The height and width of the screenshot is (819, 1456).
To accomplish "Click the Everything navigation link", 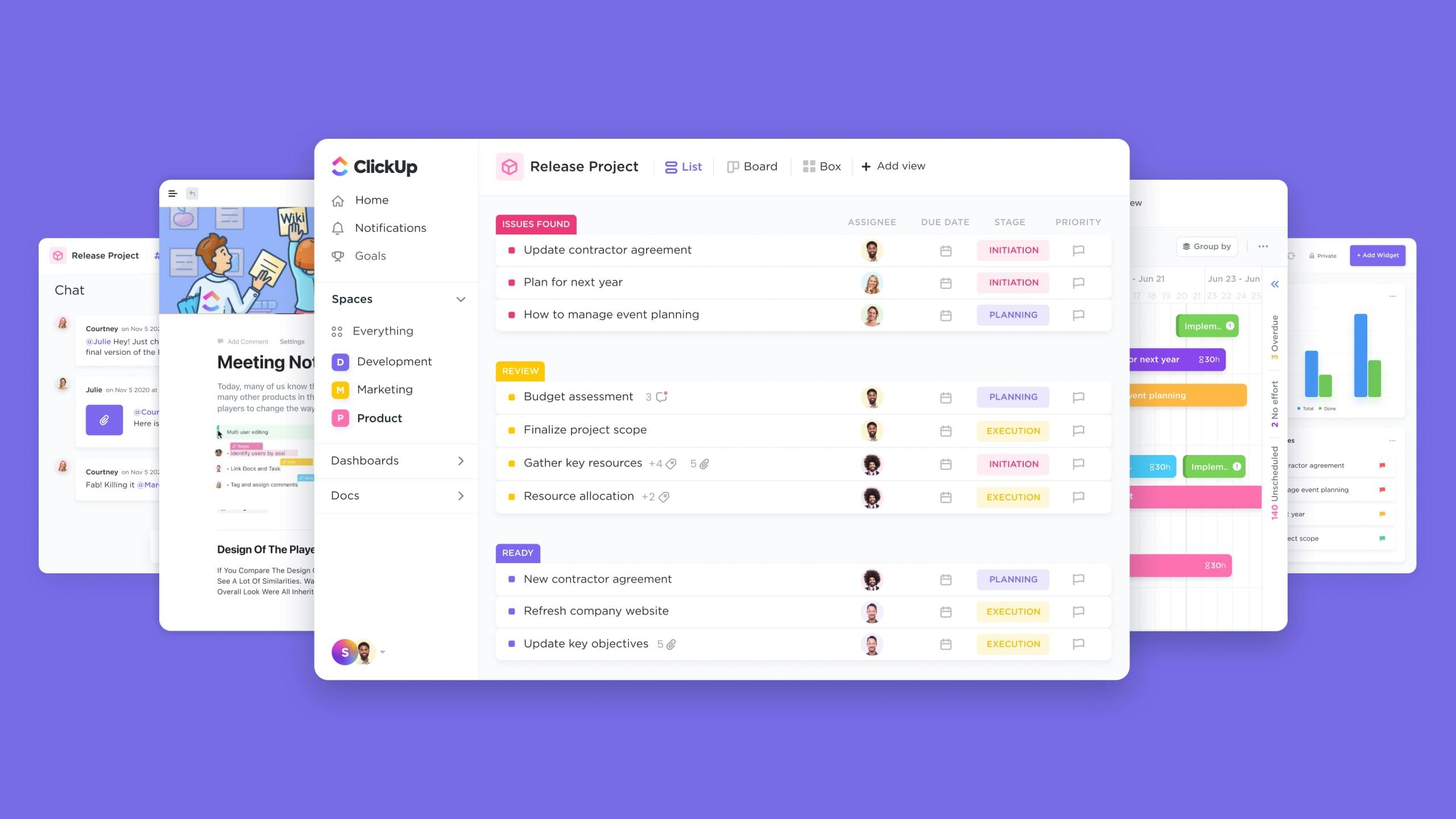I will tap(384, 330).
